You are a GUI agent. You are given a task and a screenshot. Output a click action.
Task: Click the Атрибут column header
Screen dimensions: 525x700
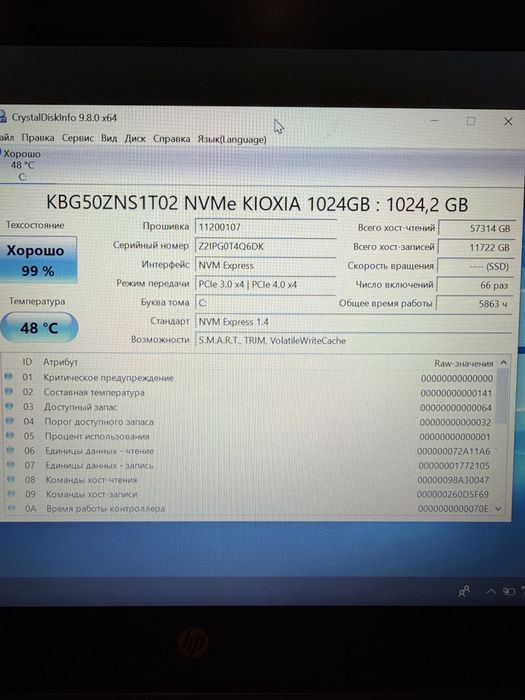point(60,362)
